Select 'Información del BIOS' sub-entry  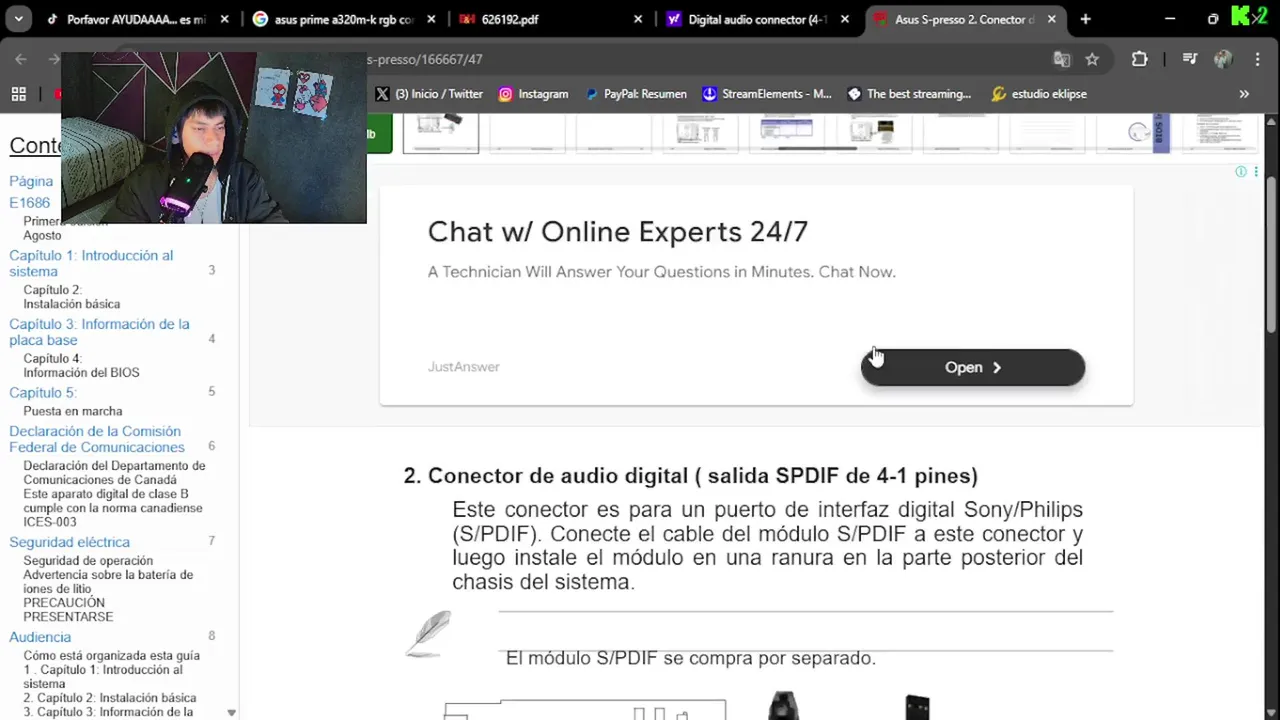[x=82, y=372]
